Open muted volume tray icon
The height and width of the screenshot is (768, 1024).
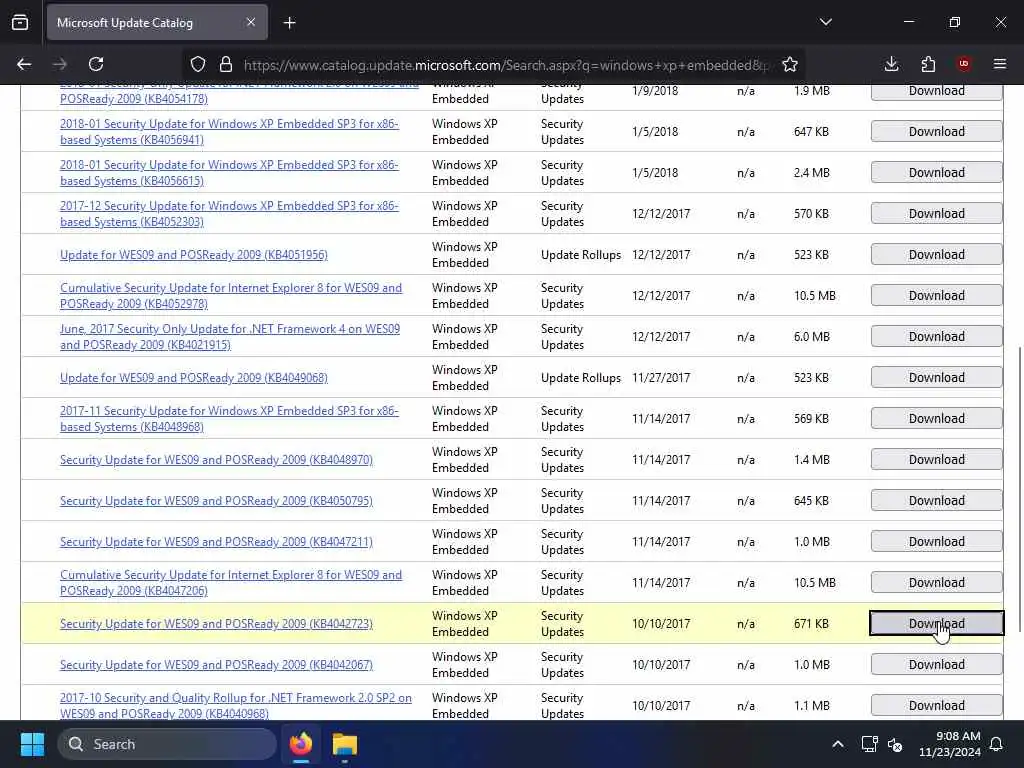(x=895, y=744)
